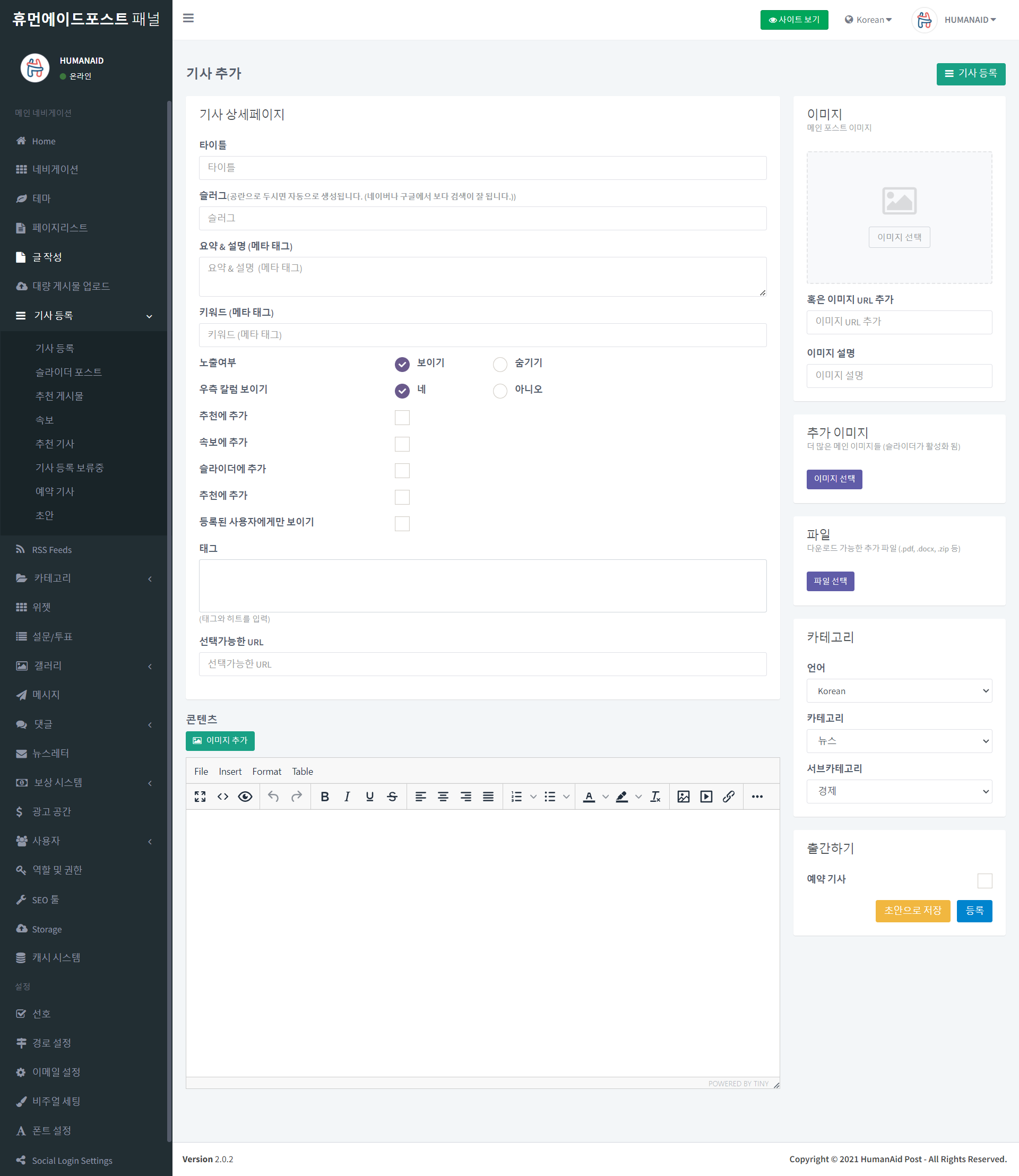Open source code view in editor
Screen dimensions: 1019x1176
pos(223,797)
